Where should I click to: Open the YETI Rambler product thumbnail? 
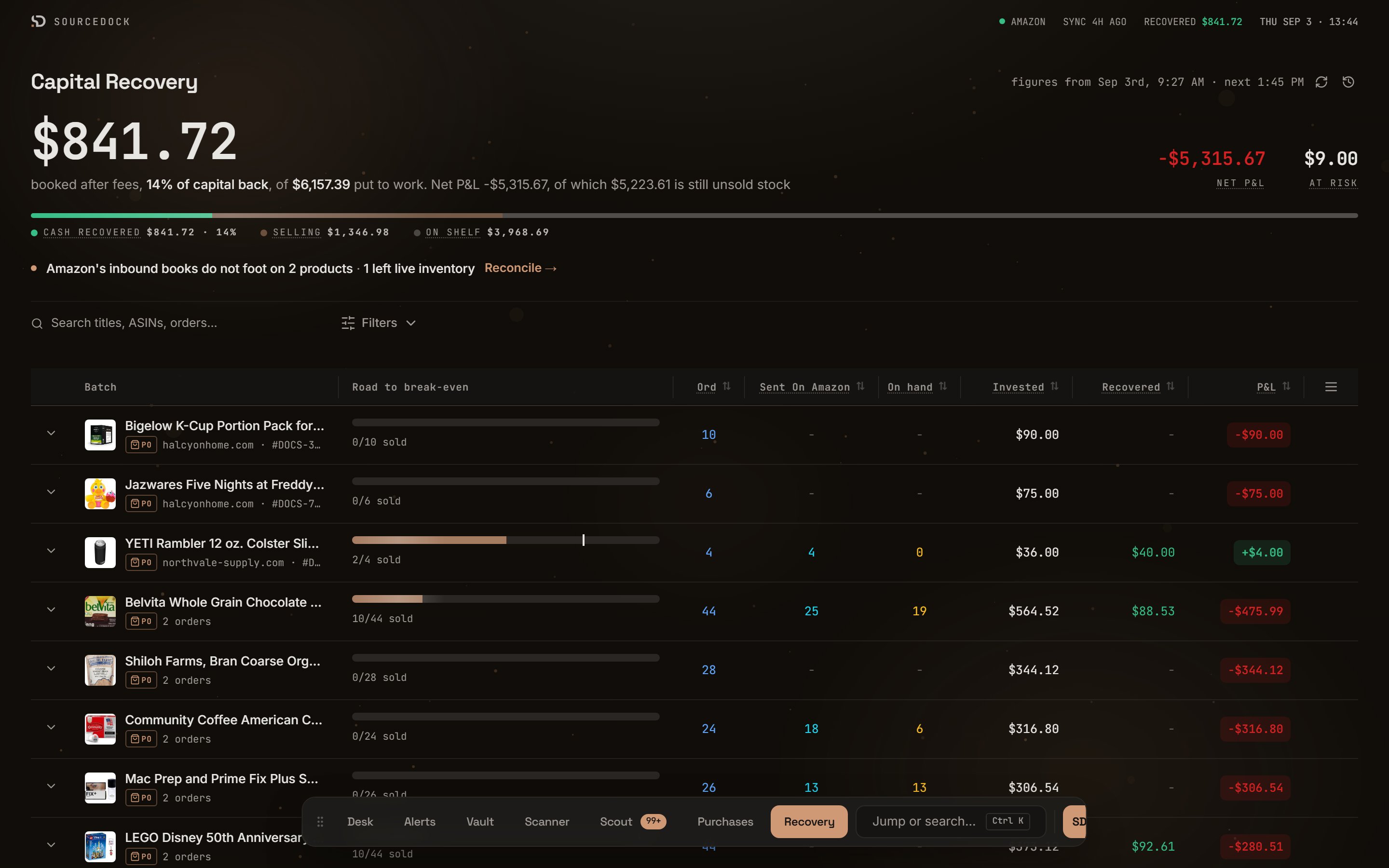[x=100, y=552]
